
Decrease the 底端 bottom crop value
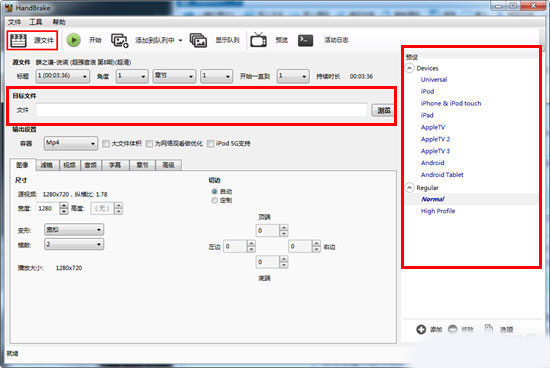pyautogui.click(x=284, y=265)
